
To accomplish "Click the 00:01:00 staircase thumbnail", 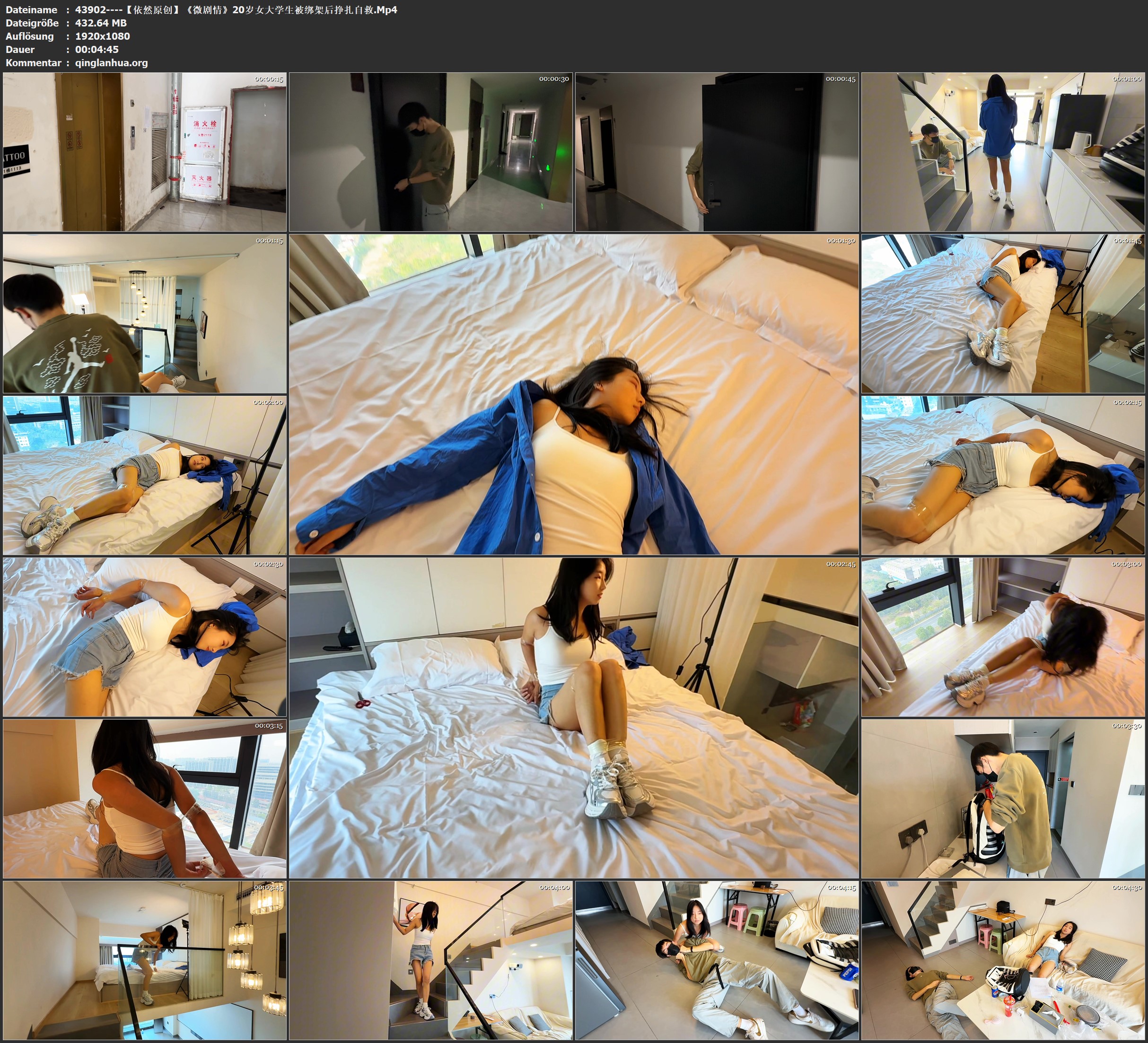I will [x=1003, y=151].
